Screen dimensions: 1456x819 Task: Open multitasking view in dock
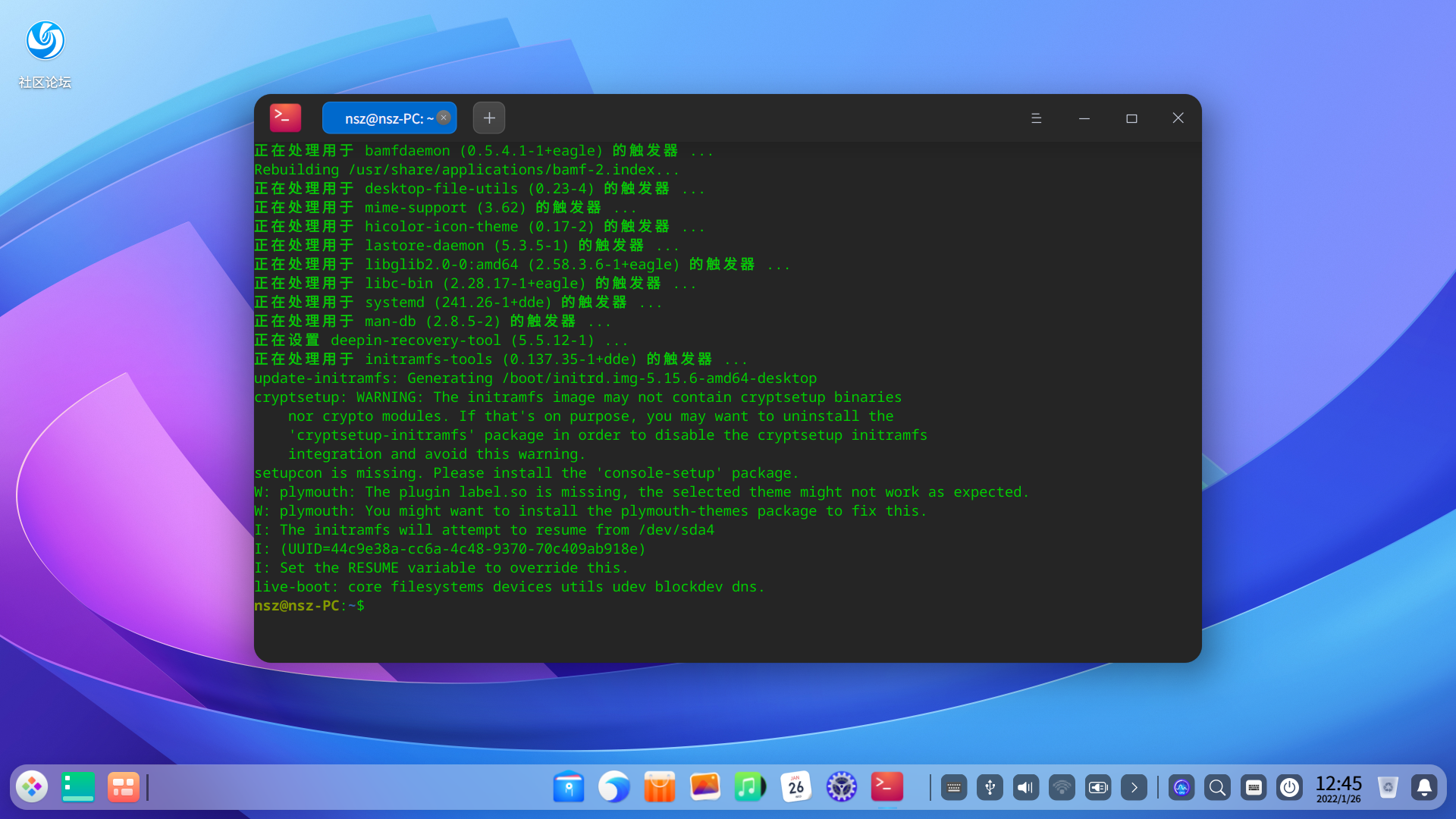tap(123, 787)
